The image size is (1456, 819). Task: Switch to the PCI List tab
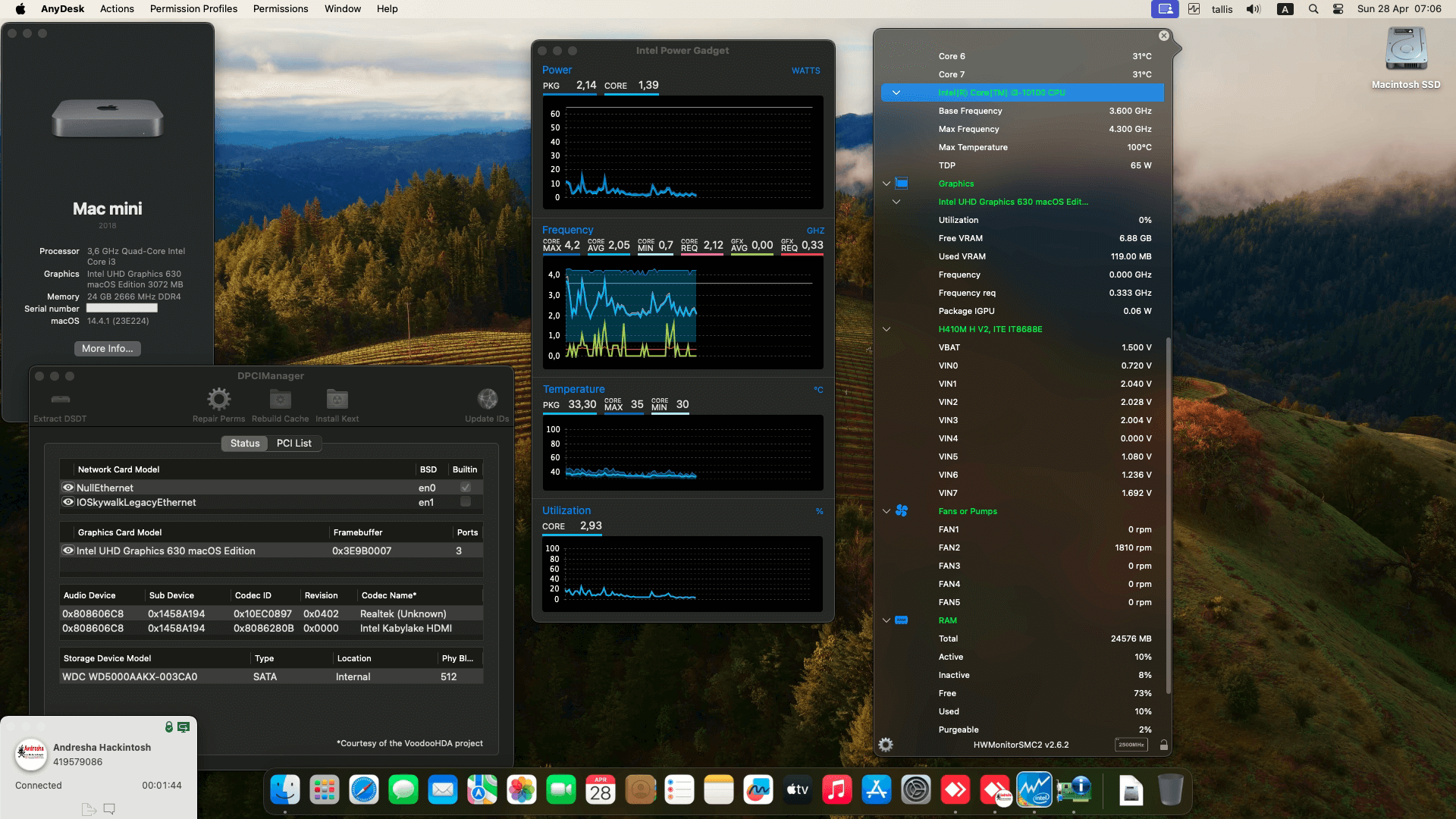(x=294, y=443)
